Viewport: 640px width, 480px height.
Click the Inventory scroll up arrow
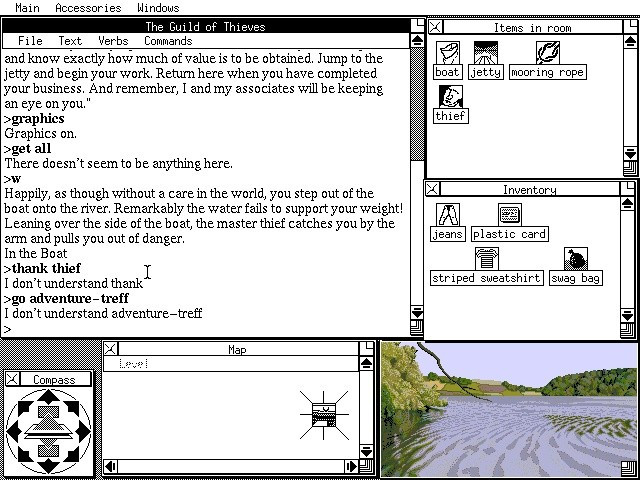(627, 203)
